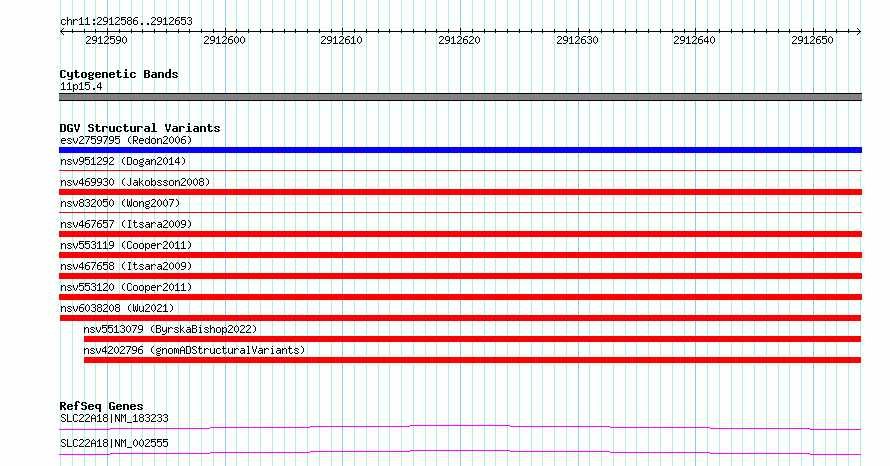Click the 11p15.4 band label
Viewport: 890px width, 466px height.
(81, 87)
